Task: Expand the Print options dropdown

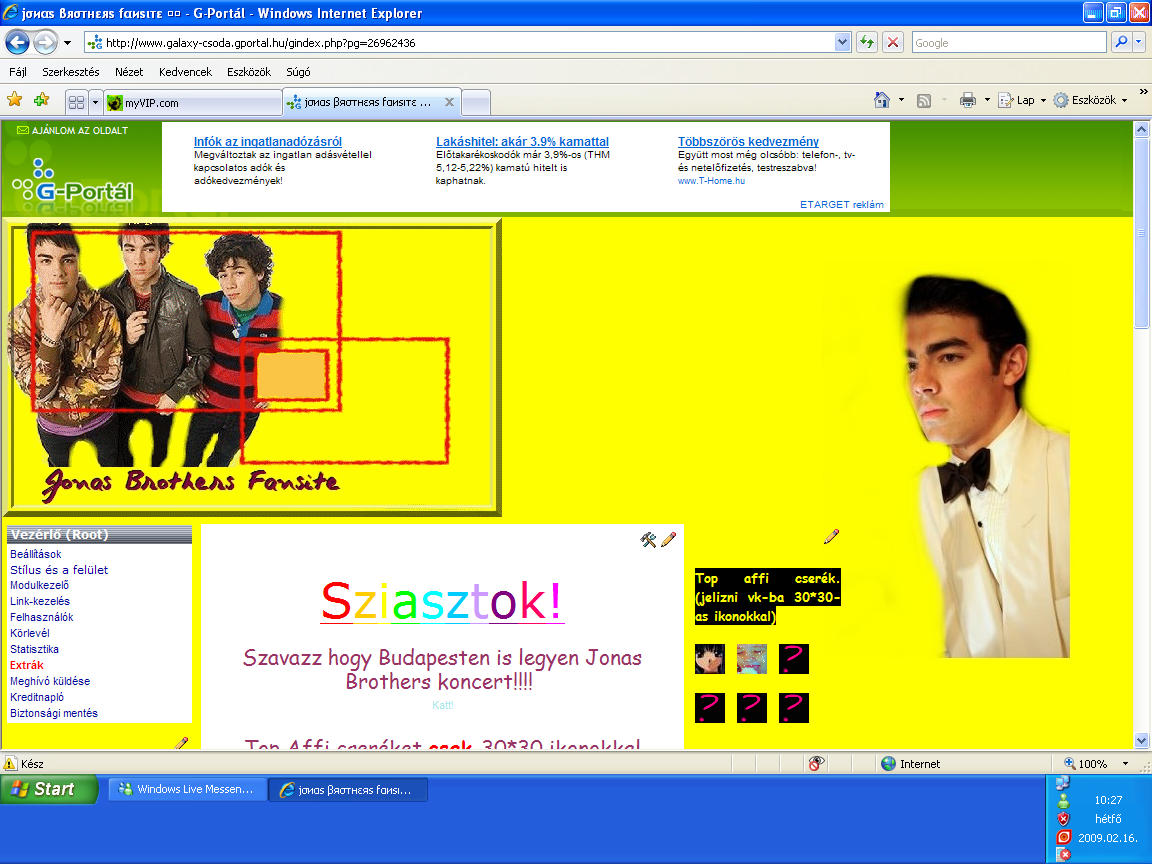Action: (987, 100)
